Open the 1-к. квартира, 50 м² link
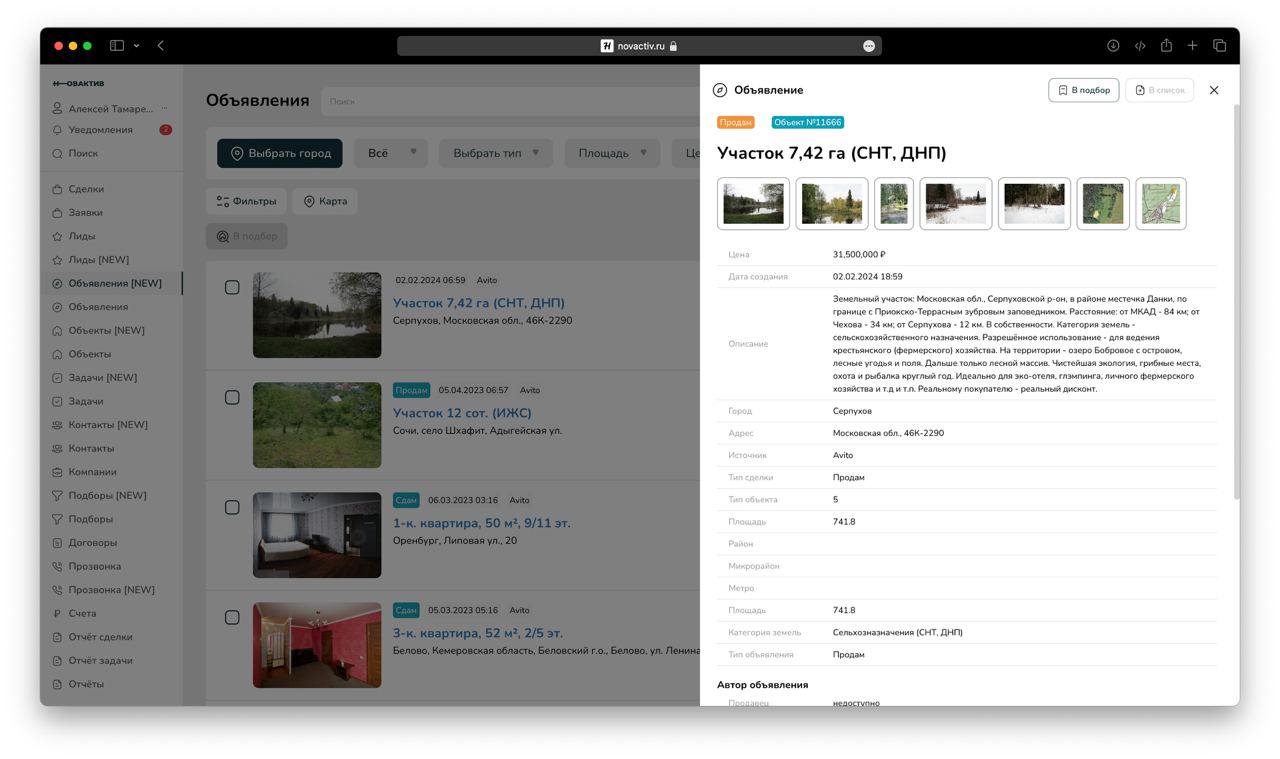 [482, 523]
